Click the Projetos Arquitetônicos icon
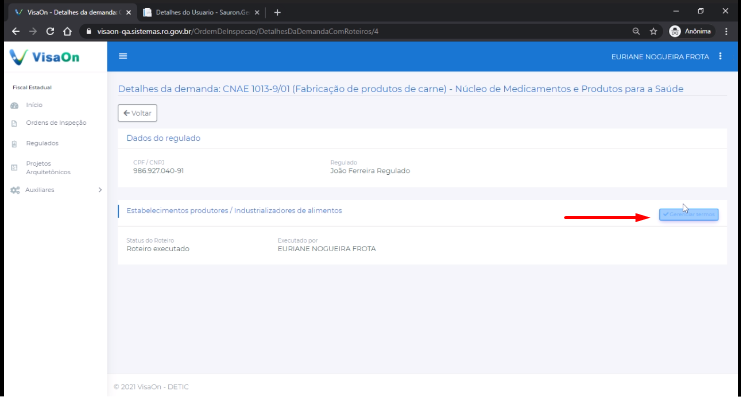 pyautogui.click(x=14, y=167)
